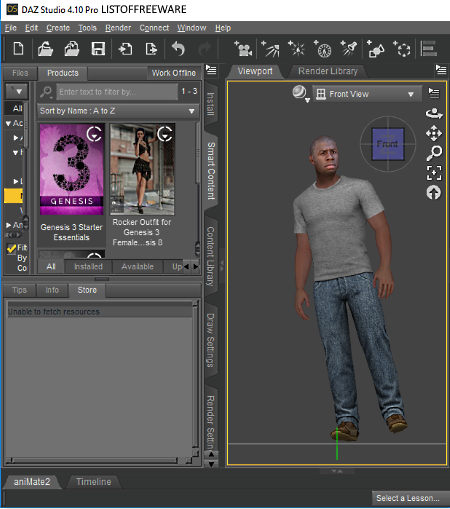The image size is (450, 509).
Task: Click the product filter text field
Action: 117,92
